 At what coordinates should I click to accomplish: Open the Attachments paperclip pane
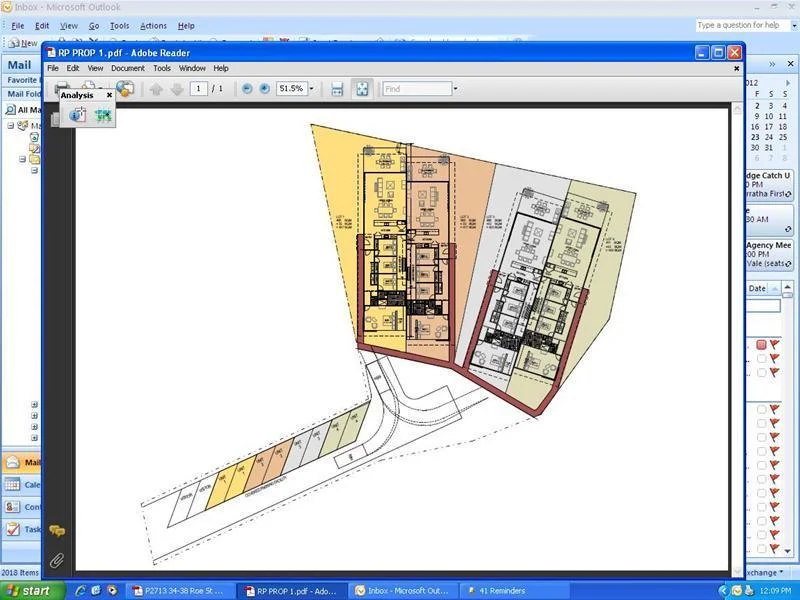57,560
